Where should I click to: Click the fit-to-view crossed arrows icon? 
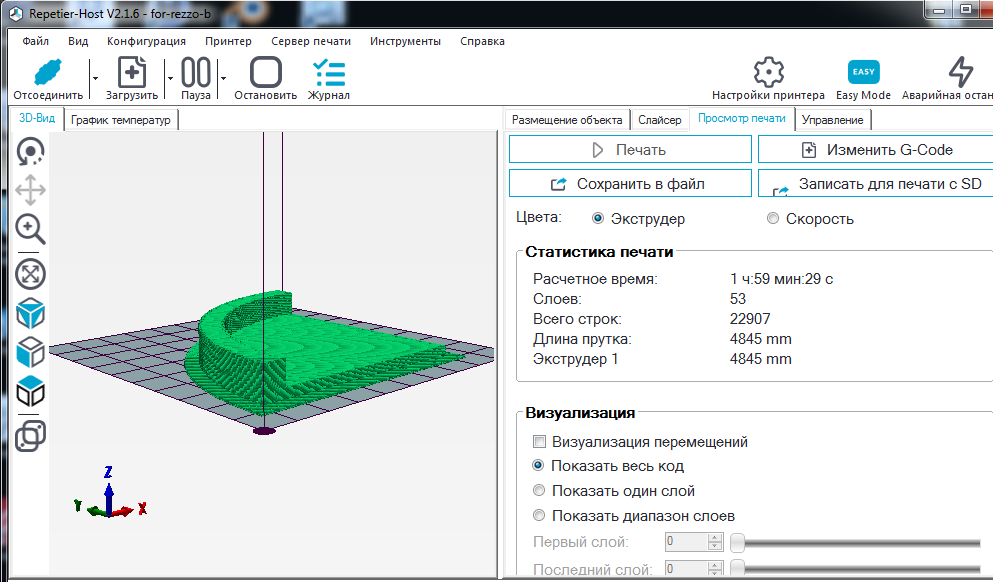30,274
